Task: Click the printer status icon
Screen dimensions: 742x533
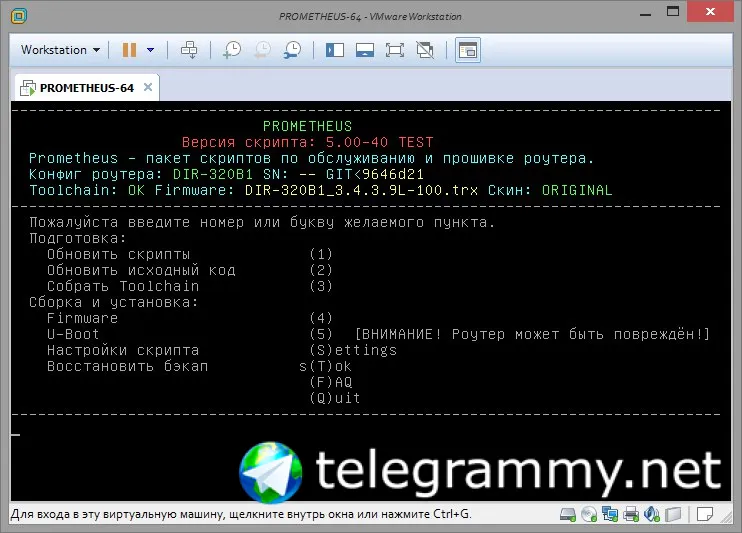Action: click(x=631, y=514)
